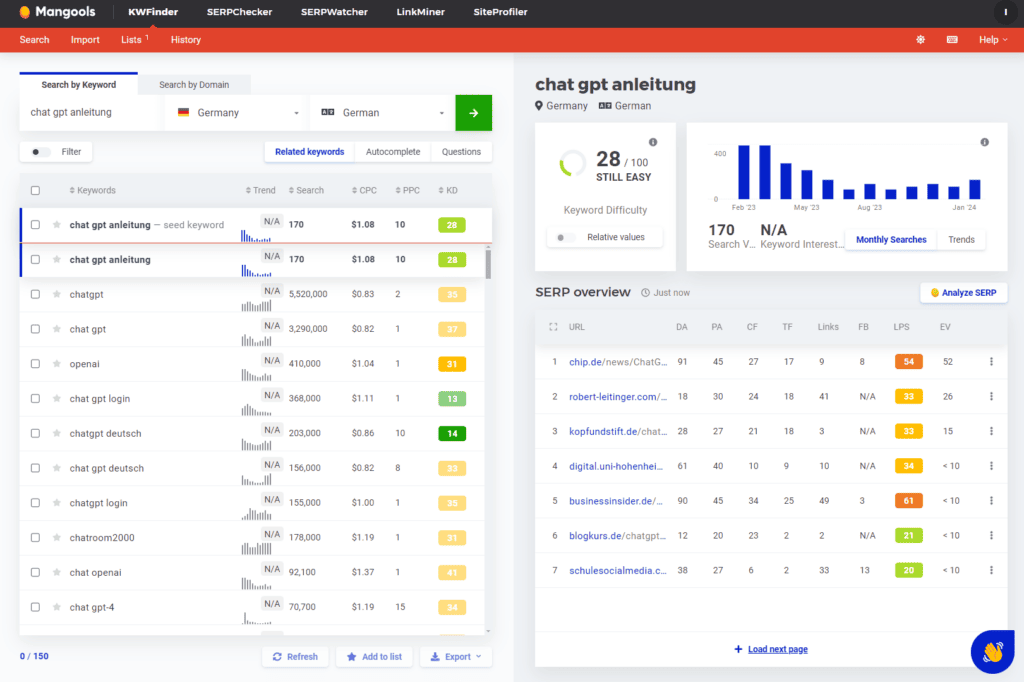Open the chat support waving hand widget

coord(993,651)
